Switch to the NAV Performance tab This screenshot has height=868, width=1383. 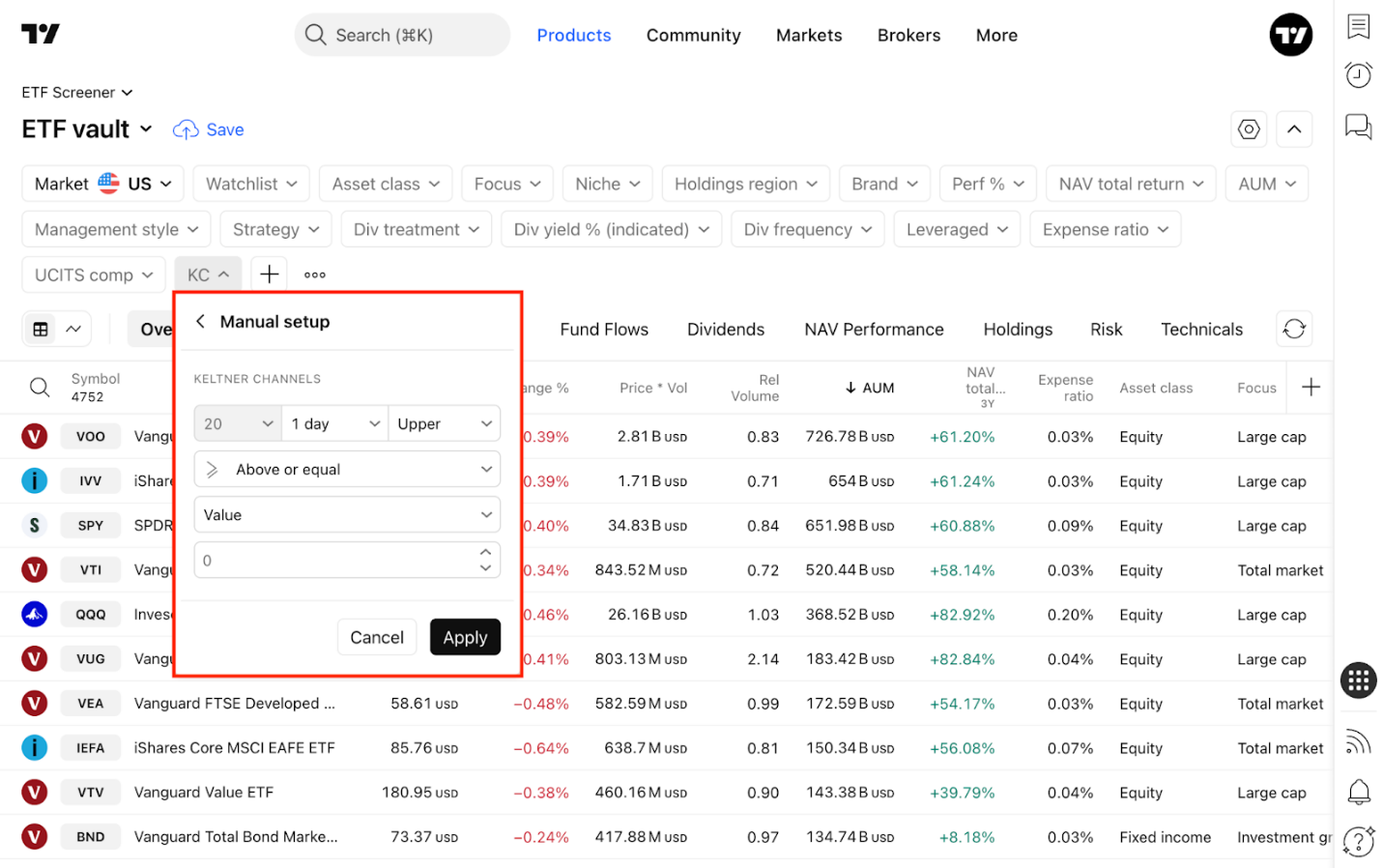[x=874, y=330]
